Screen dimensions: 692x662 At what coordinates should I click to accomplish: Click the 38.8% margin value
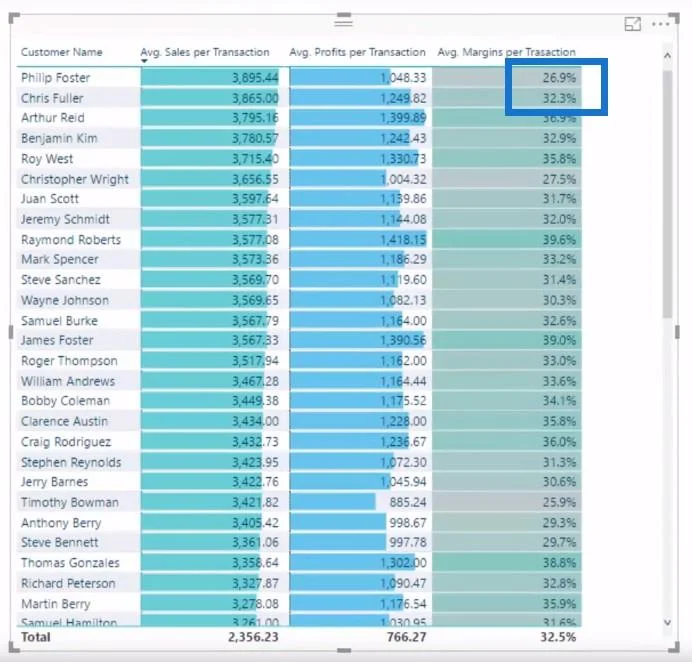tap(559, 563)
